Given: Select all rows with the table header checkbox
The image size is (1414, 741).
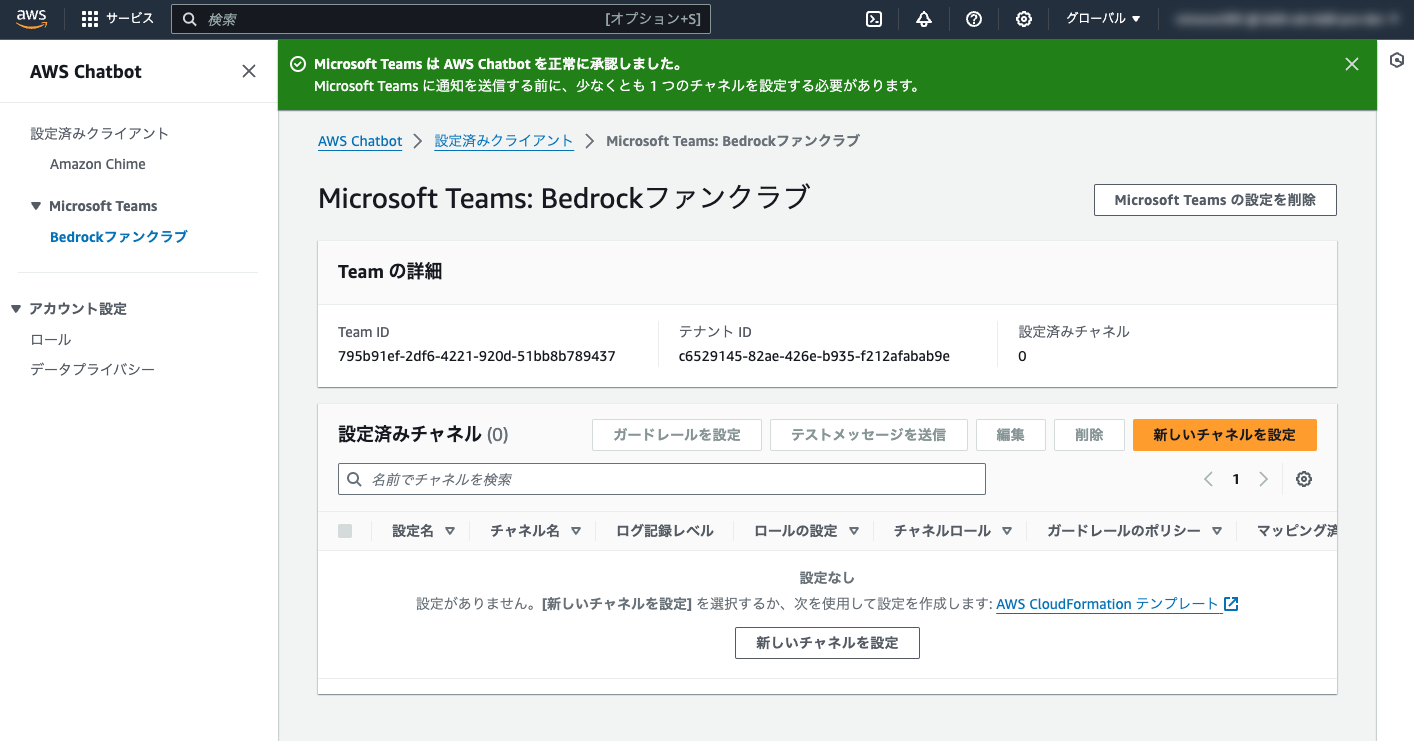Looking at the screenshot, I should [345, 530].
